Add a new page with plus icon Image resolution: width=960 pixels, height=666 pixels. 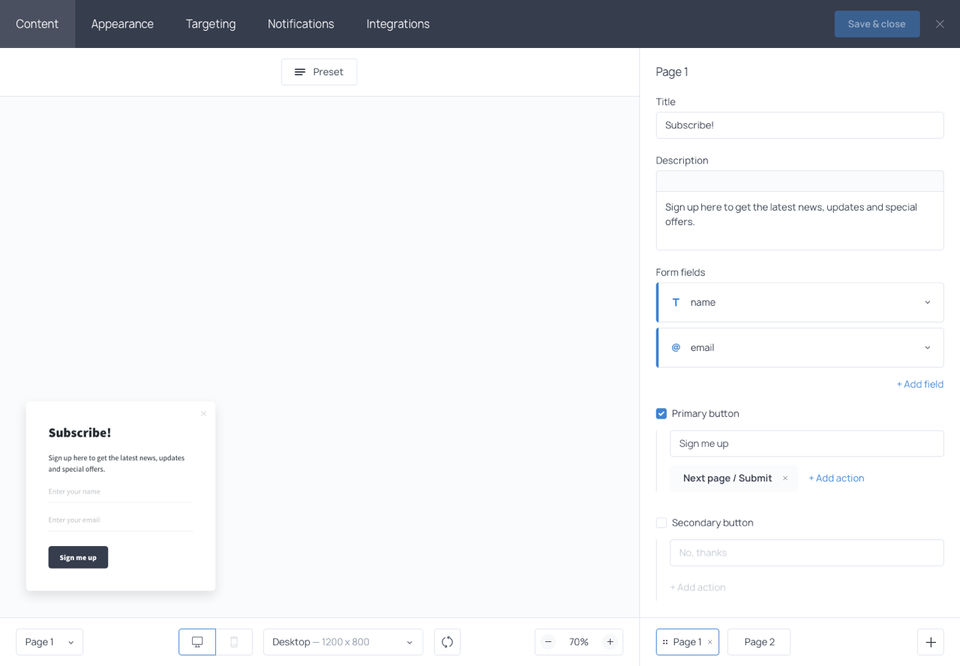click(931, 642)
